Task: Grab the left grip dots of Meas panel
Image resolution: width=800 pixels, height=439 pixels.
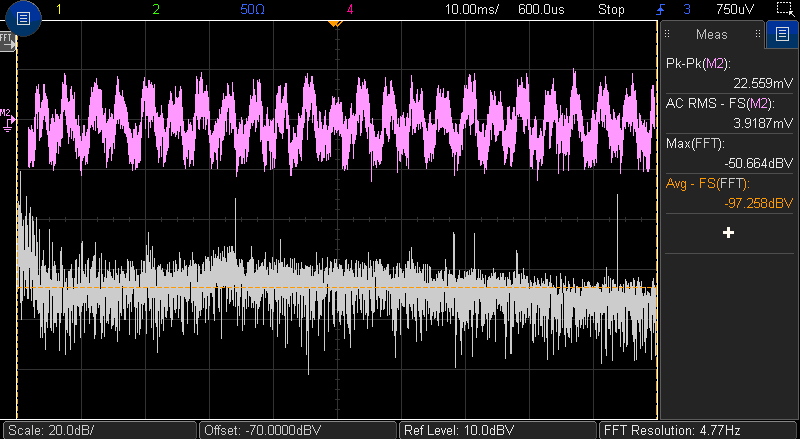Action: (x=667, y=34)
